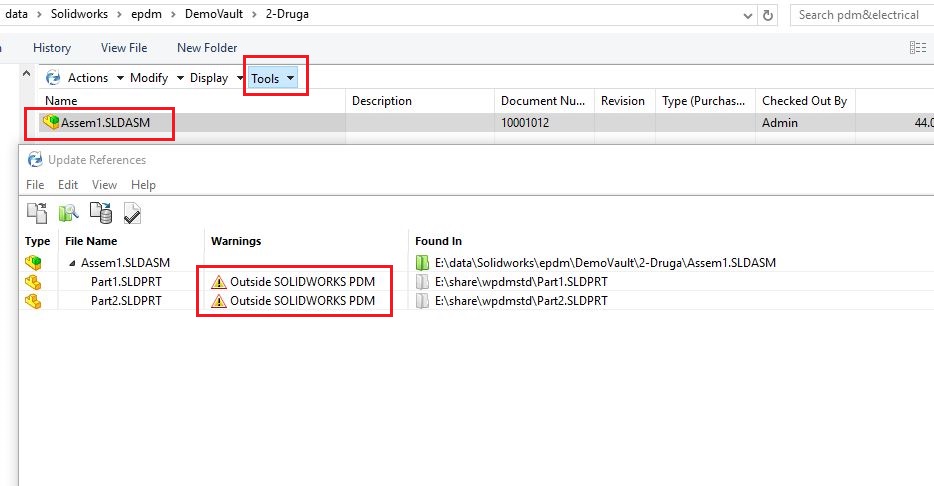The height and width of the screenshot is (486, 934).
Task: Click the Part2.SLDPRT part type icon
Action: [x=34, y=301]
